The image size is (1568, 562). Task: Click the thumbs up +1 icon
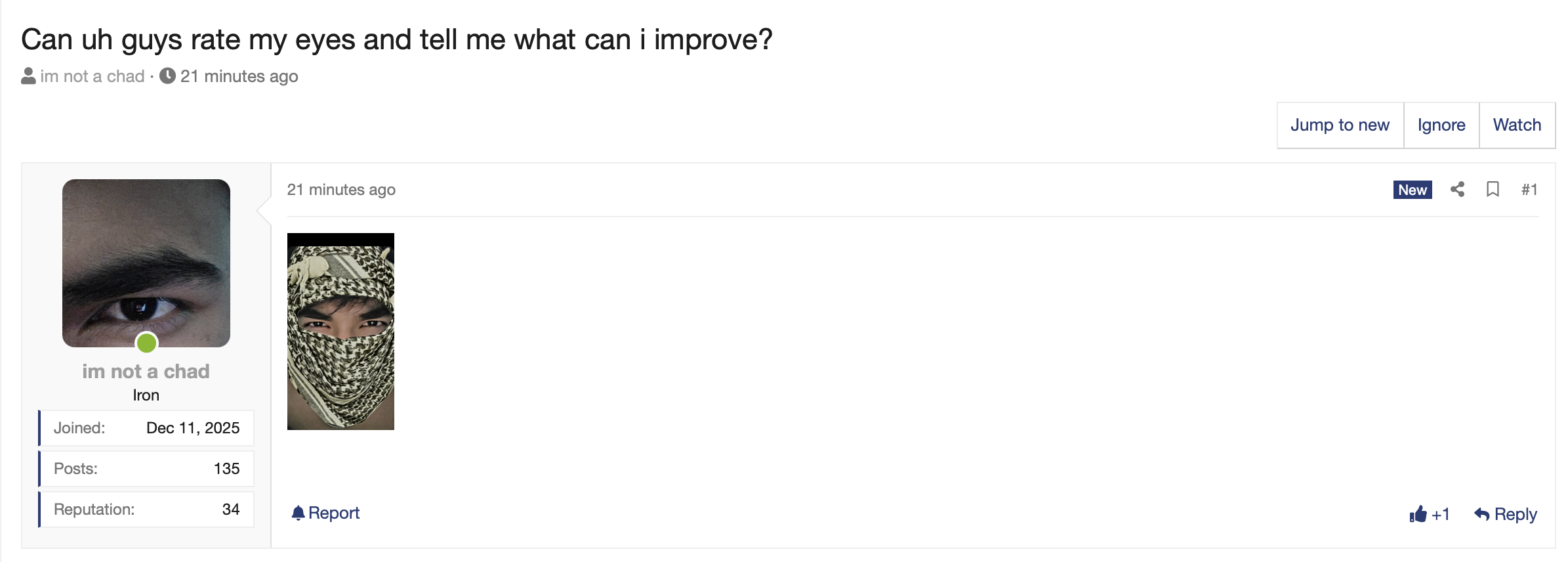pyautogui.click(x=1418, y=514)
